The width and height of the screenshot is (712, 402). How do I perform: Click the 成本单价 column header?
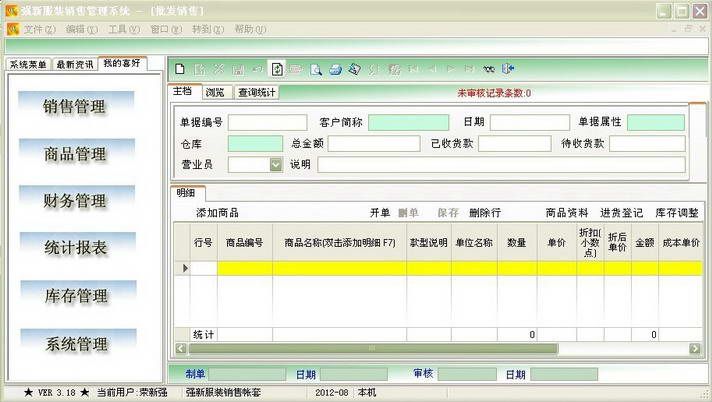681,243
